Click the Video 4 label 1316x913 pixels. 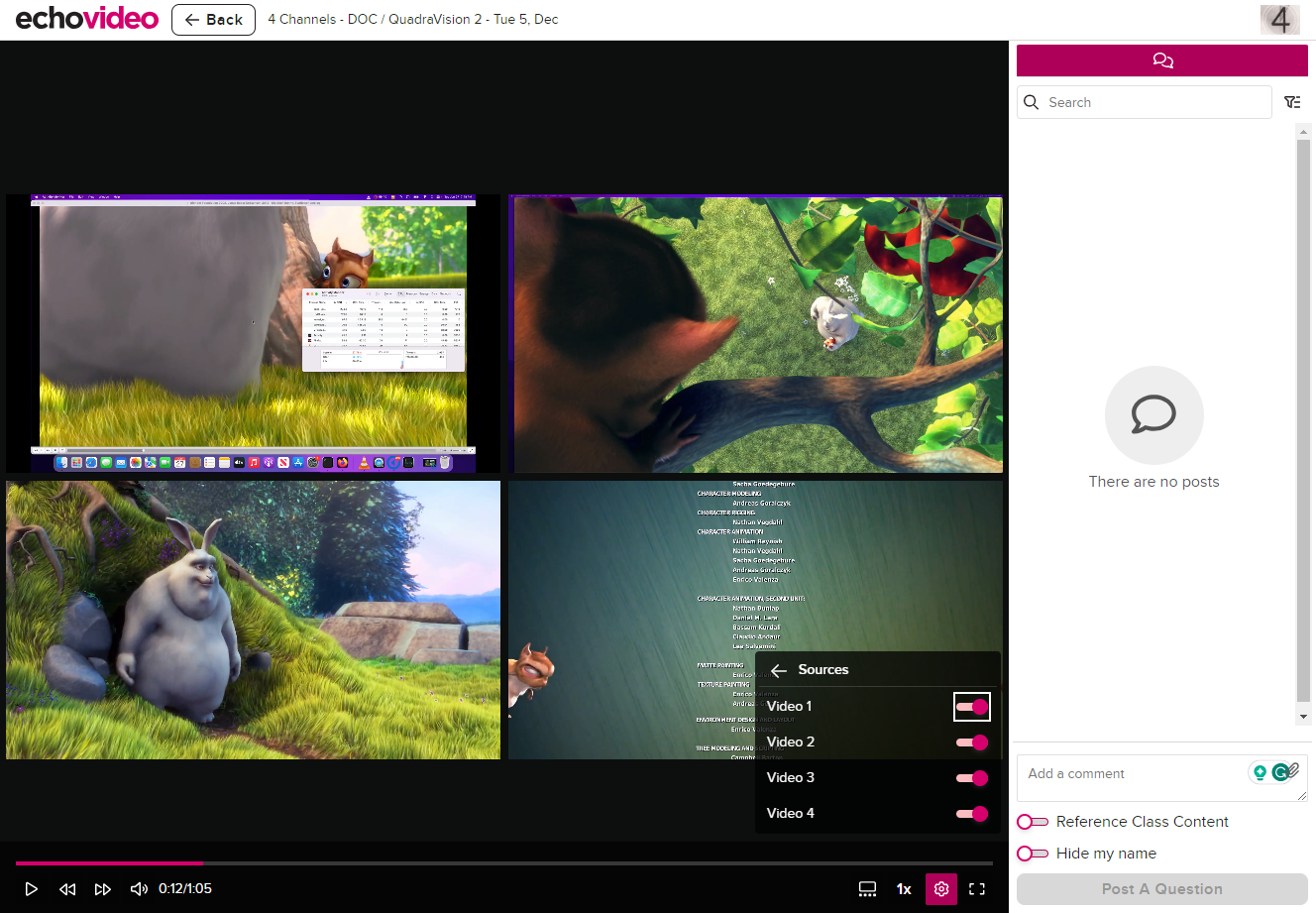[x=790, y=814]
